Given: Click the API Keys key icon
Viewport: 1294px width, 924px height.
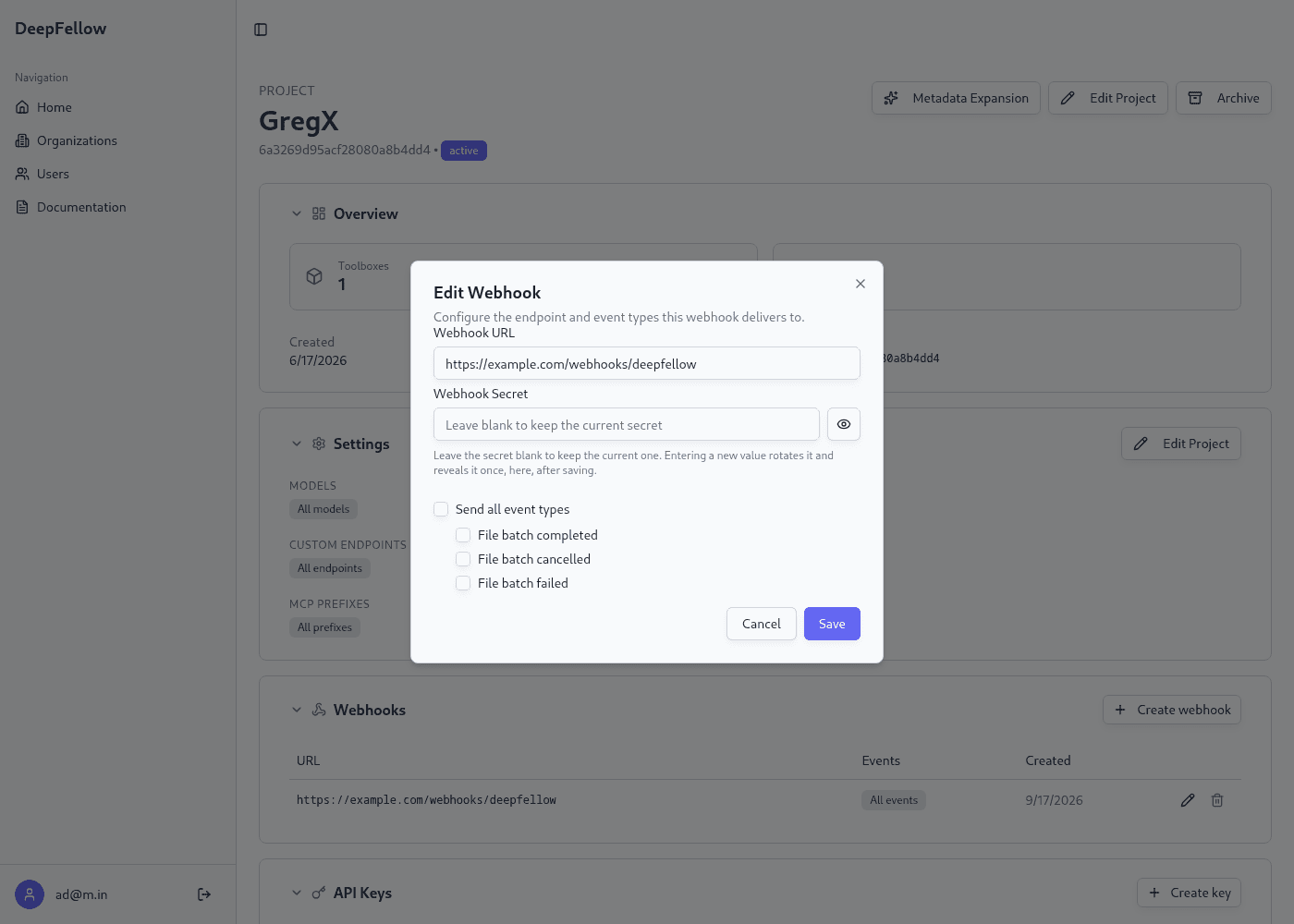Looking at the screenshot, I should tap(319, 893).
